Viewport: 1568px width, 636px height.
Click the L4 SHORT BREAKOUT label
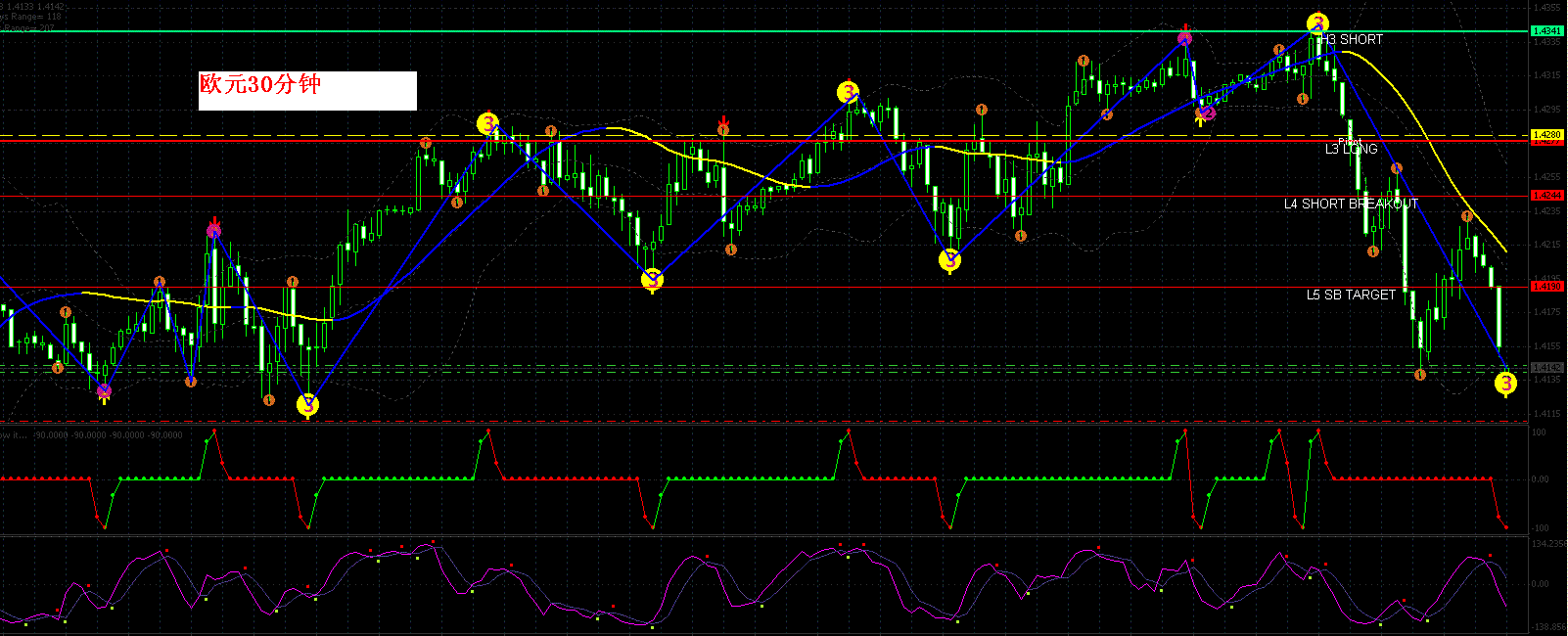[1351, 204]
